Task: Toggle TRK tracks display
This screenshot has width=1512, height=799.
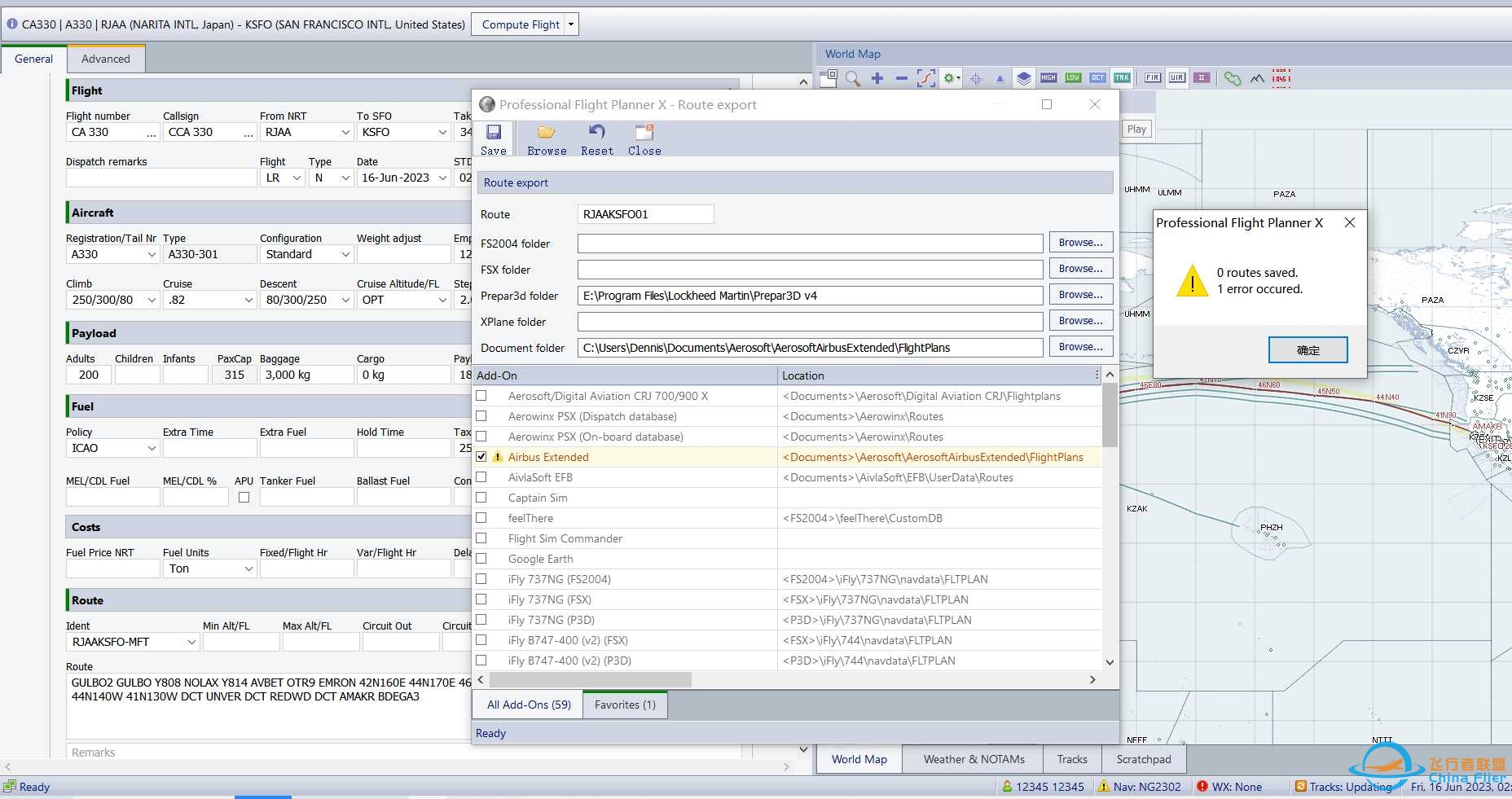Action: (x=1122, y=78)
